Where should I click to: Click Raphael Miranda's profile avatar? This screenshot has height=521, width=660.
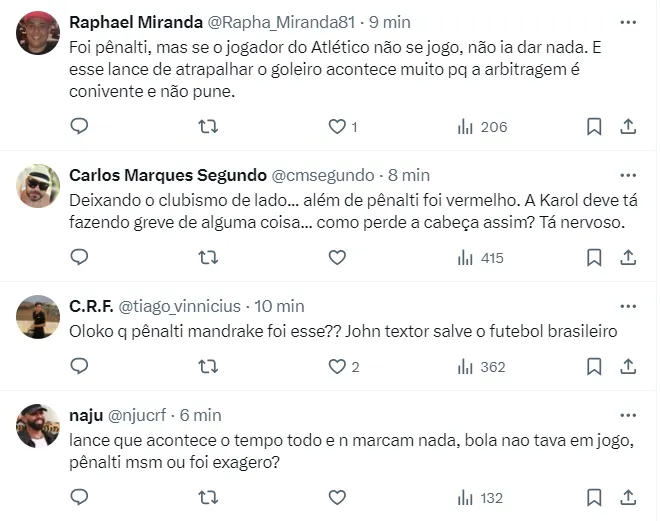click(38, 33)
